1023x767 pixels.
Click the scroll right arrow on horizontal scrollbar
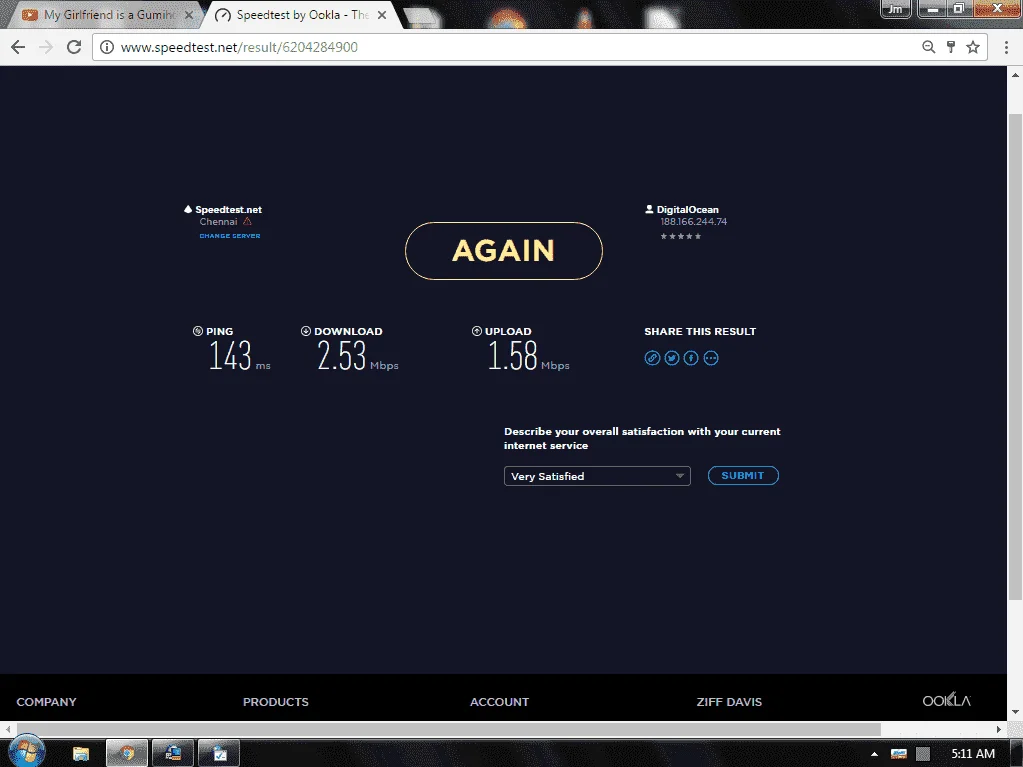999,729
